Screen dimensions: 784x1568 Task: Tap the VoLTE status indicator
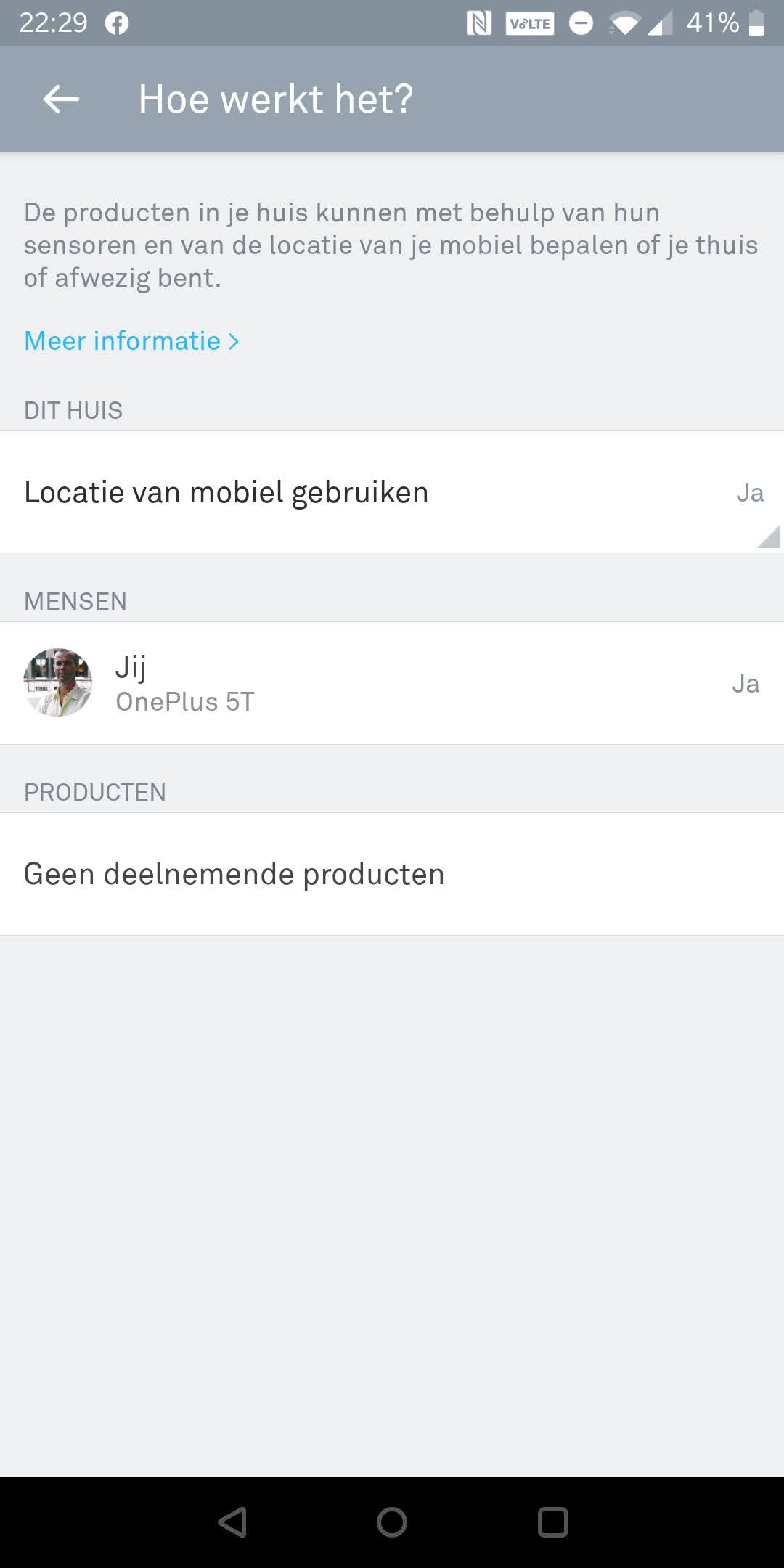pos(530,23)
